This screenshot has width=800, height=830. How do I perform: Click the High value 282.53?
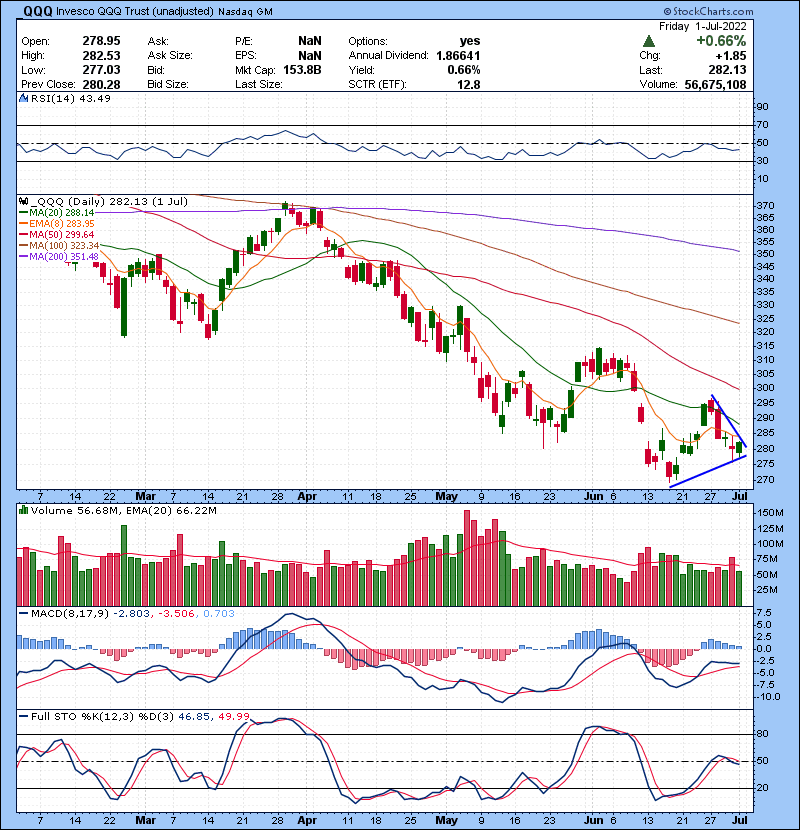tap(101, 56)
